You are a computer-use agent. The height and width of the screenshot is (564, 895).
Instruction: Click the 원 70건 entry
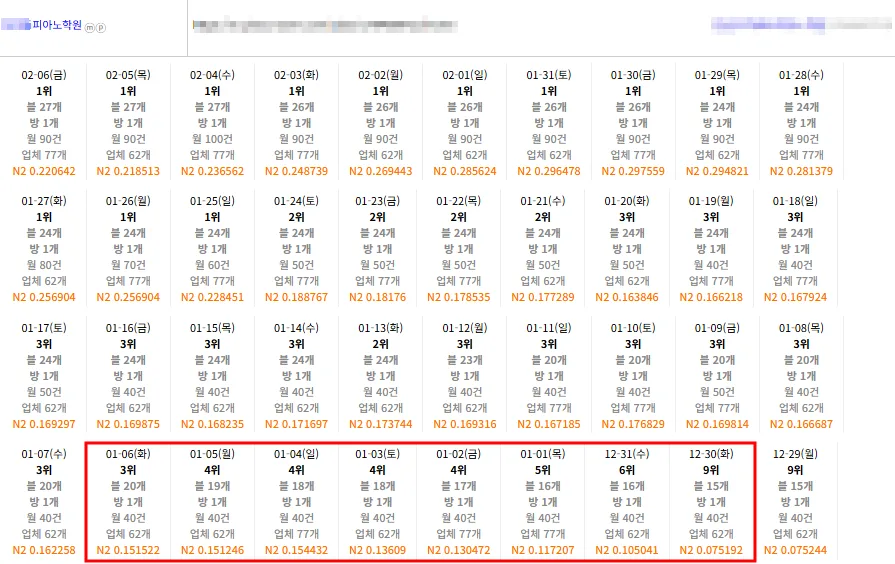point(128,265)
